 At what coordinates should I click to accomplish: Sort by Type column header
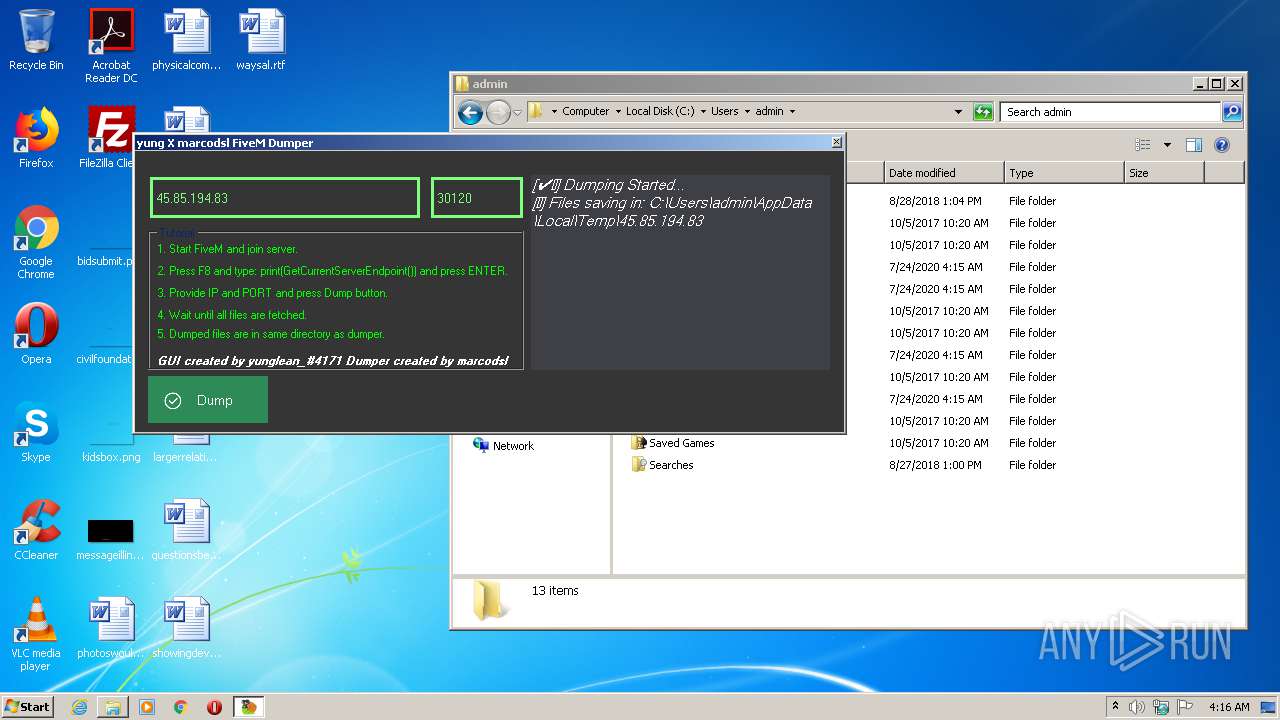[x=1065, y=173]
